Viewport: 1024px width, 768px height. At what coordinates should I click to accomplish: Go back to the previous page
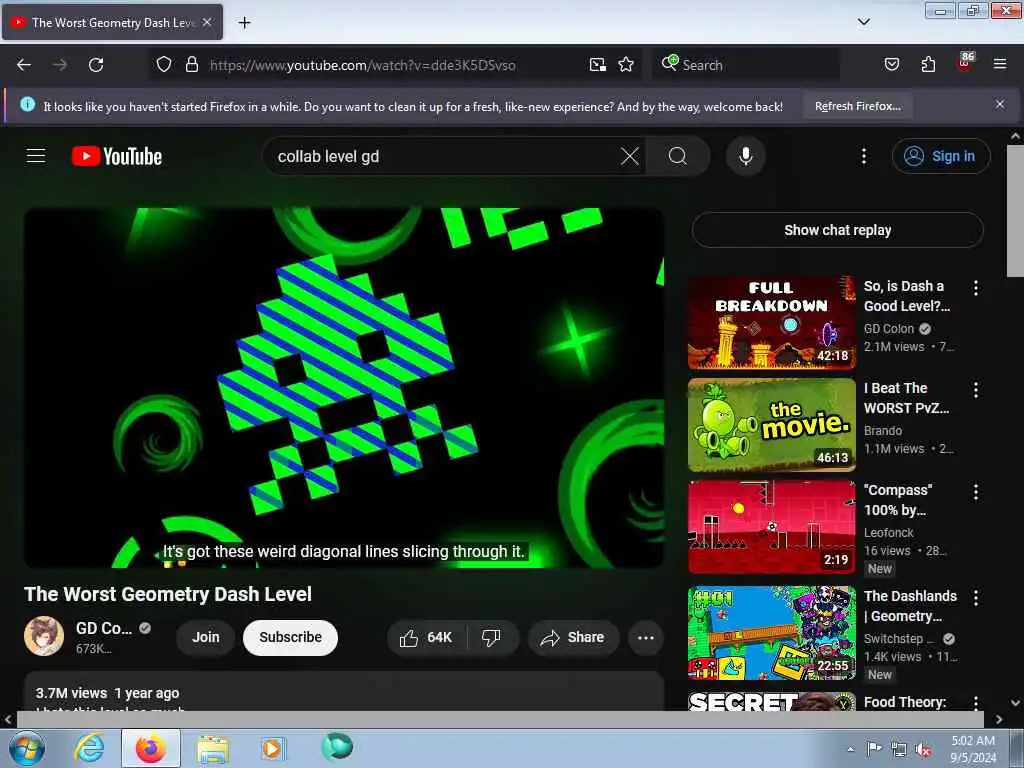(x=24, y=65)
